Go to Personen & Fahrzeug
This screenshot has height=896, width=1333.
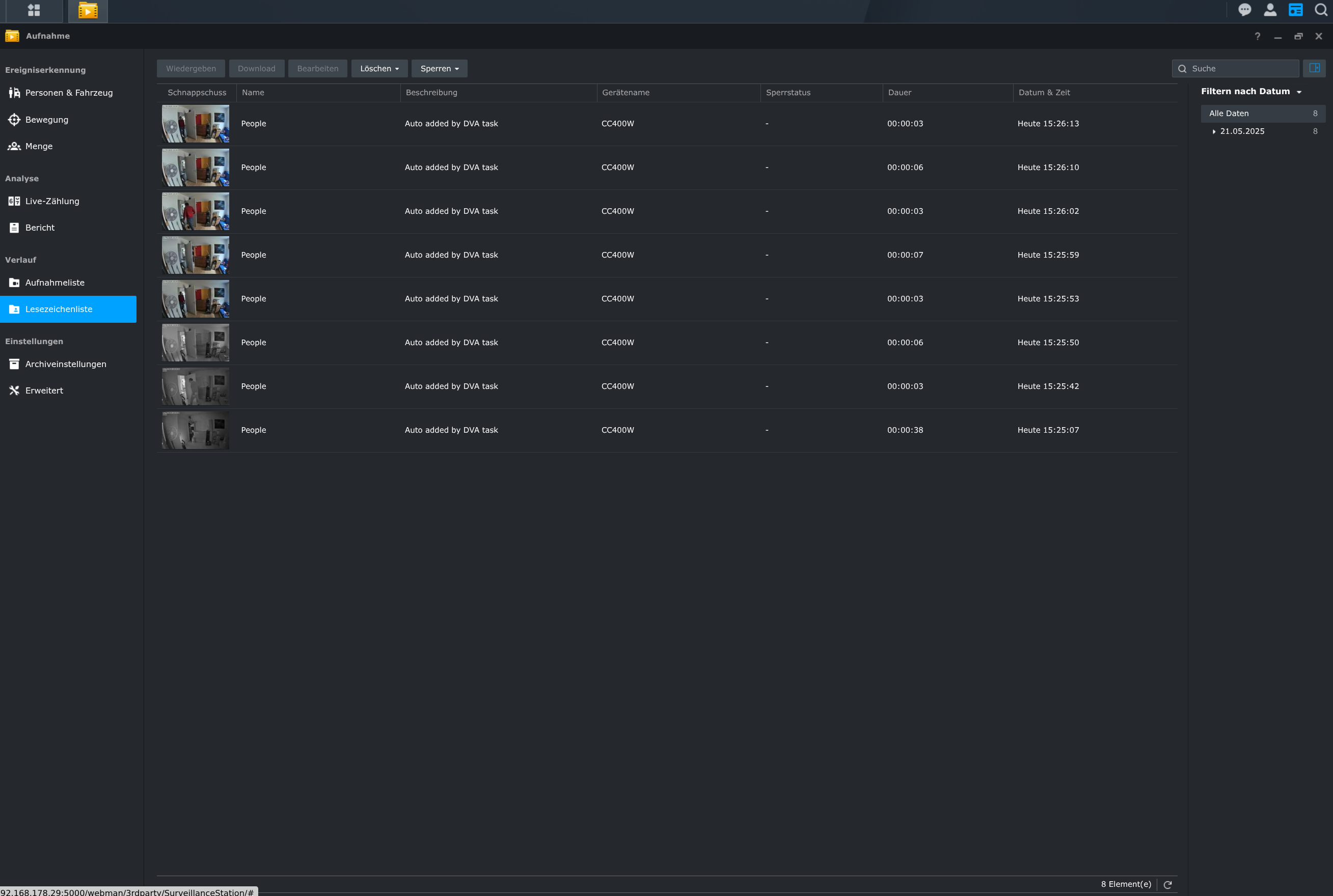(69, 93)
